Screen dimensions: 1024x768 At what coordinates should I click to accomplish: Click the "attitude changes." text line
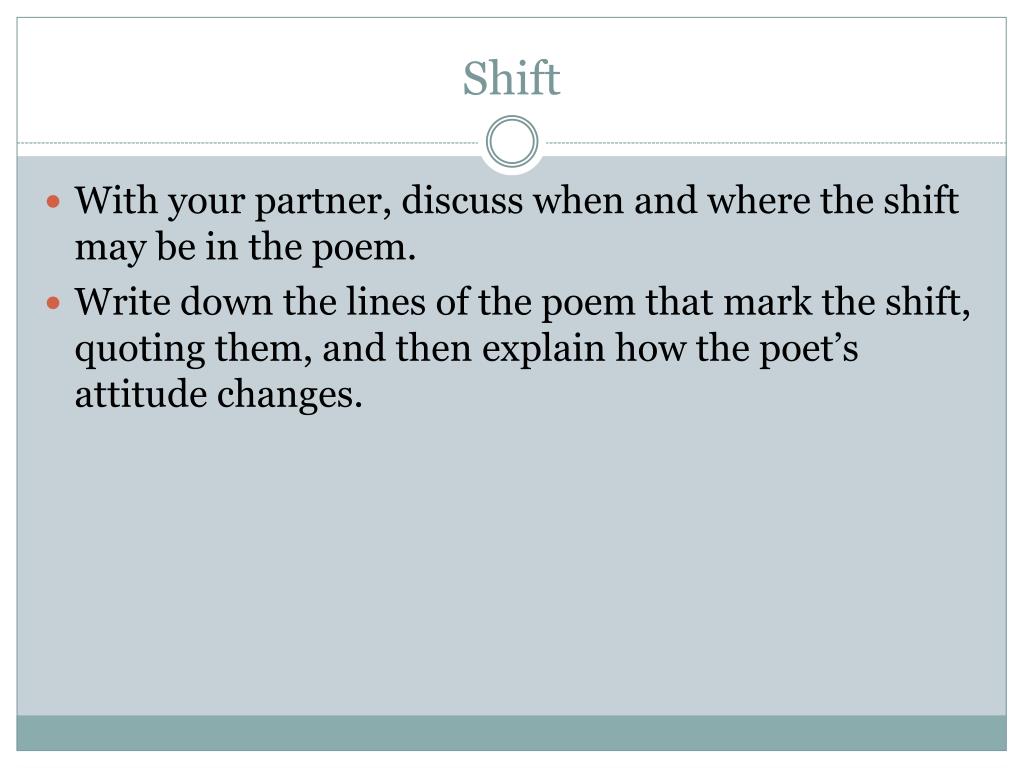(x=218, y=396)
